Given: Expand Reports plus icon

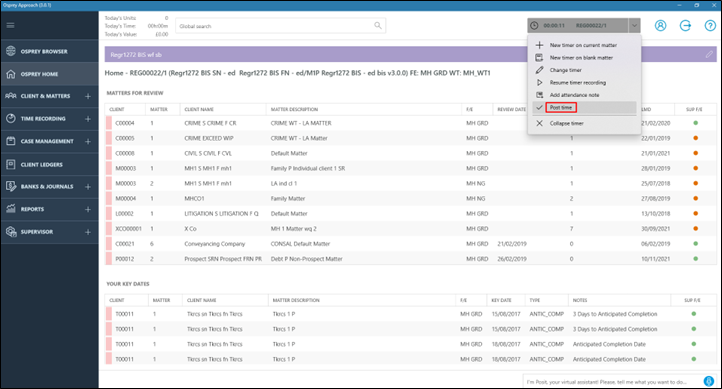Looking at the screenshot, I should pyautogui.click(x=88, y=209).
